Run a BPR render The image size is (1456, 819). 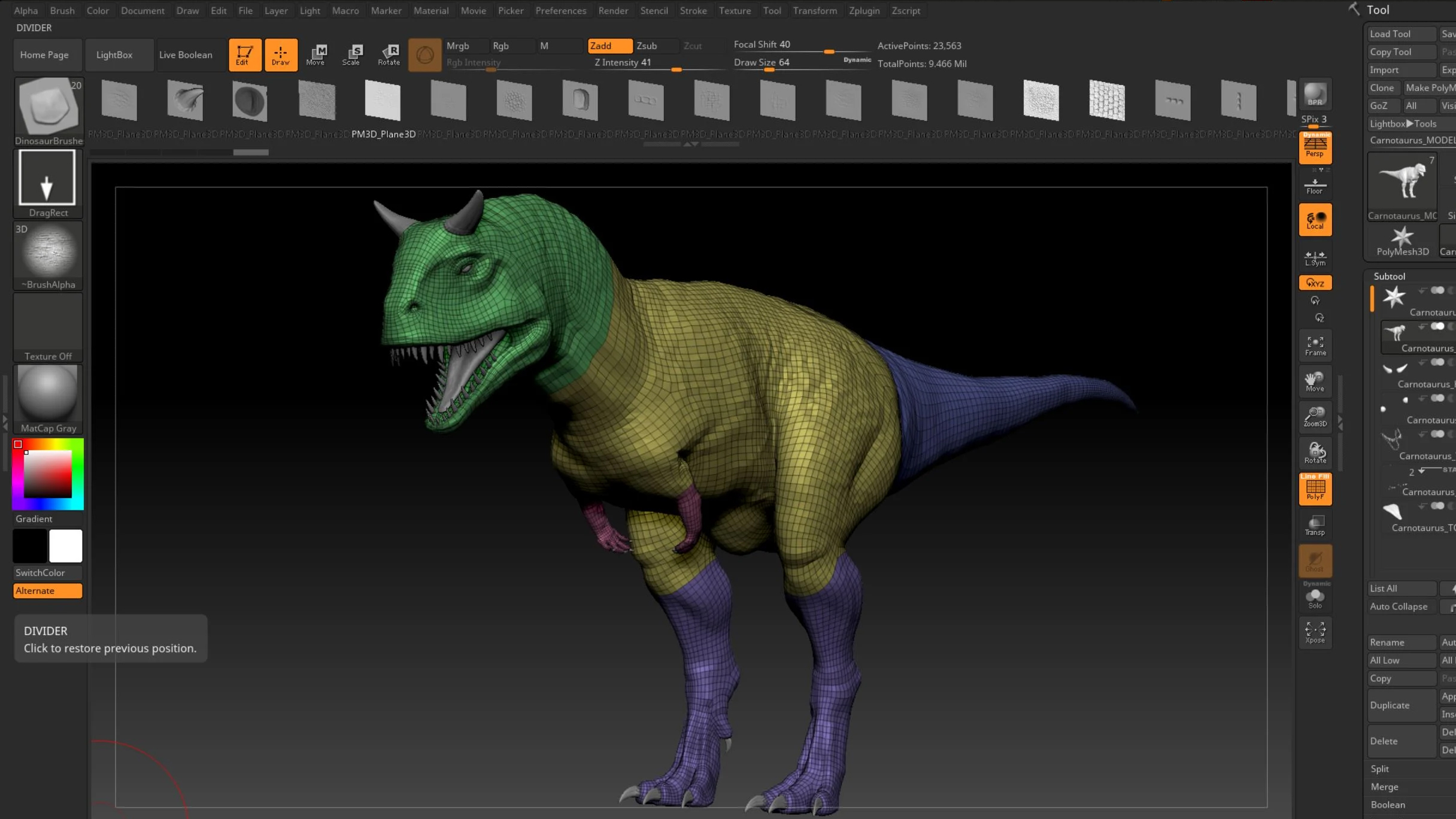pyautogui.click(x=1315, y=94)
